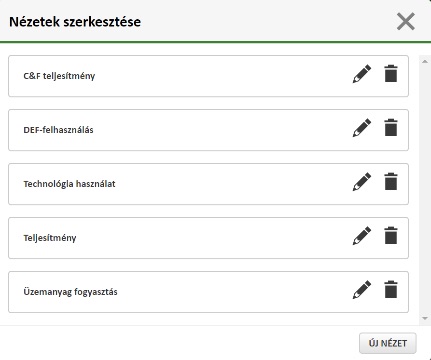Delete the Teljesítmény view via trash icon
The height and width of the screenshot is (360, 431).
[391, 236]
